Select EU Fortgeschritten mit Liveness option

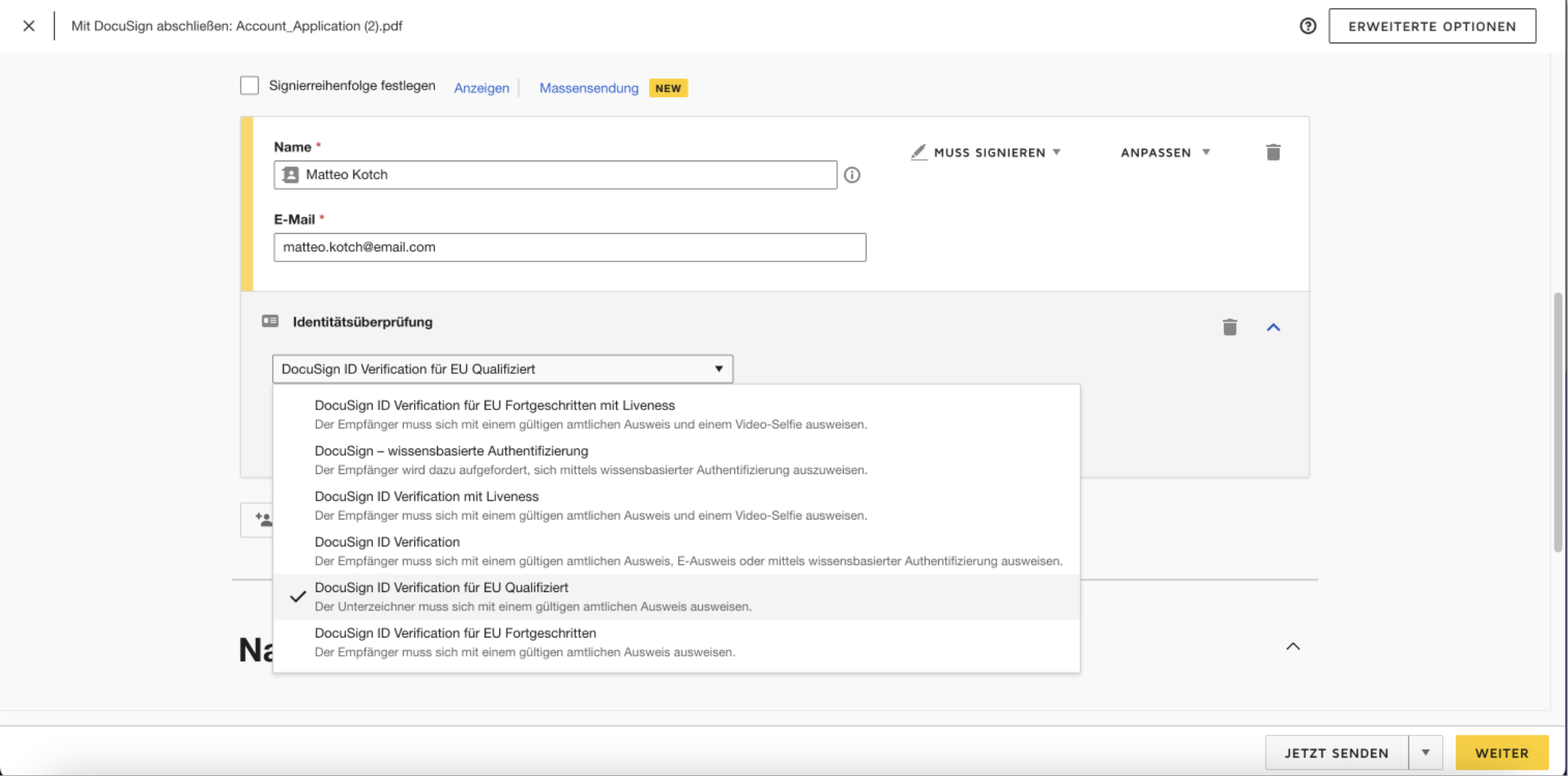[495, 406]
